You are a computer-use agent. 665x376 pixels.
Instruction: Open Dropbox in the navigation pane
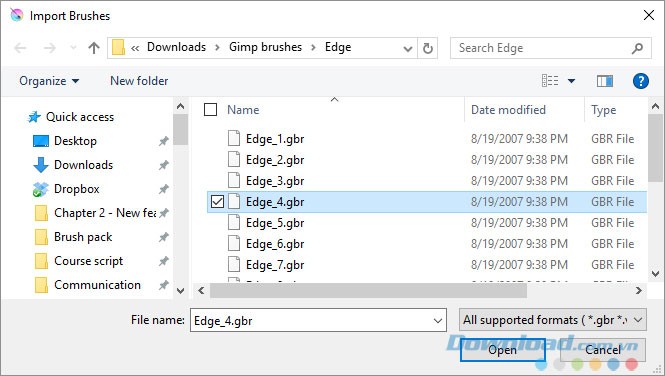pyautogui.click(x=66, y=189)
